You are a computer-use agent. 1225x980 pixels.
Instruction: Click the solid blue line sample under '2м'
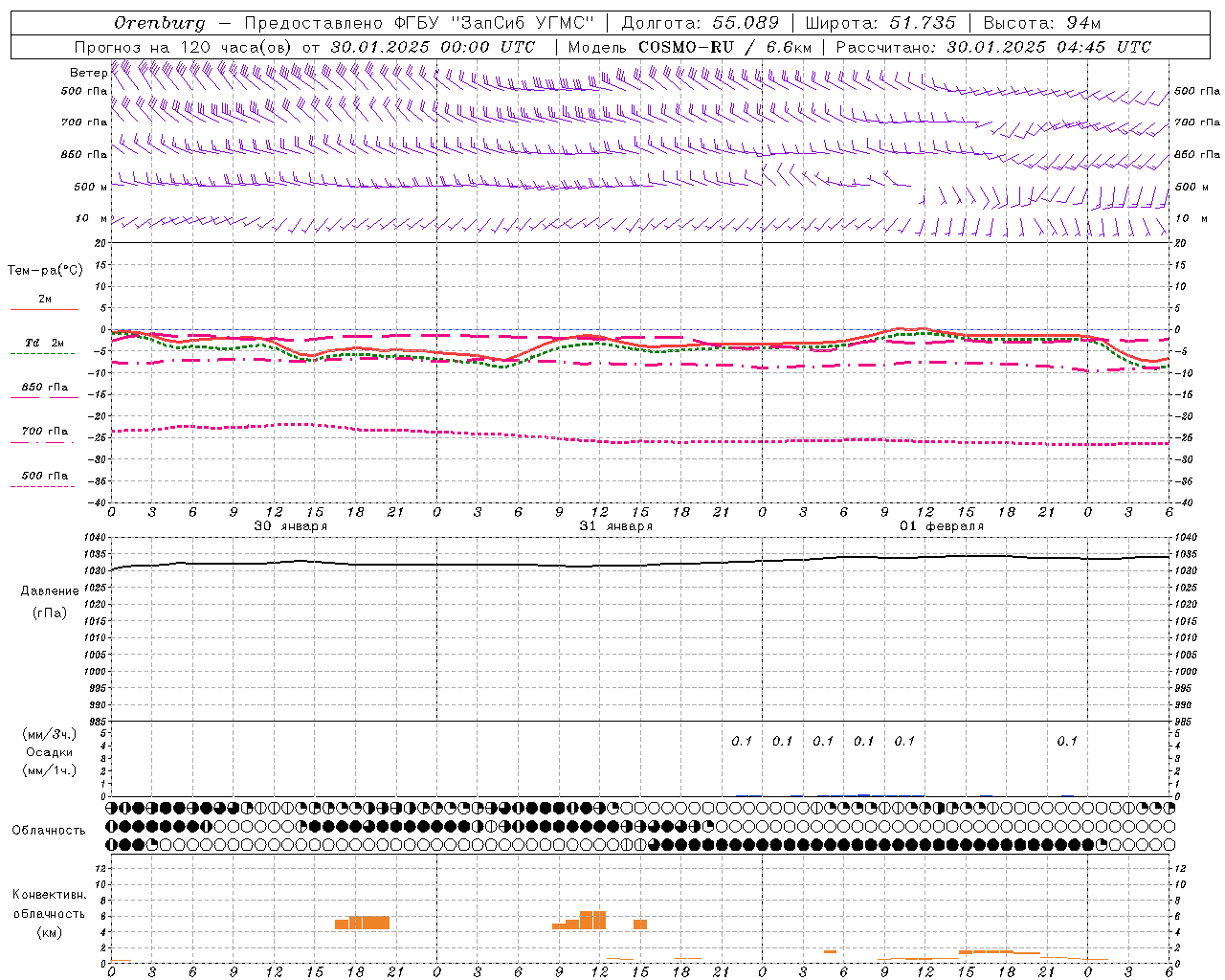click(44, 310)
